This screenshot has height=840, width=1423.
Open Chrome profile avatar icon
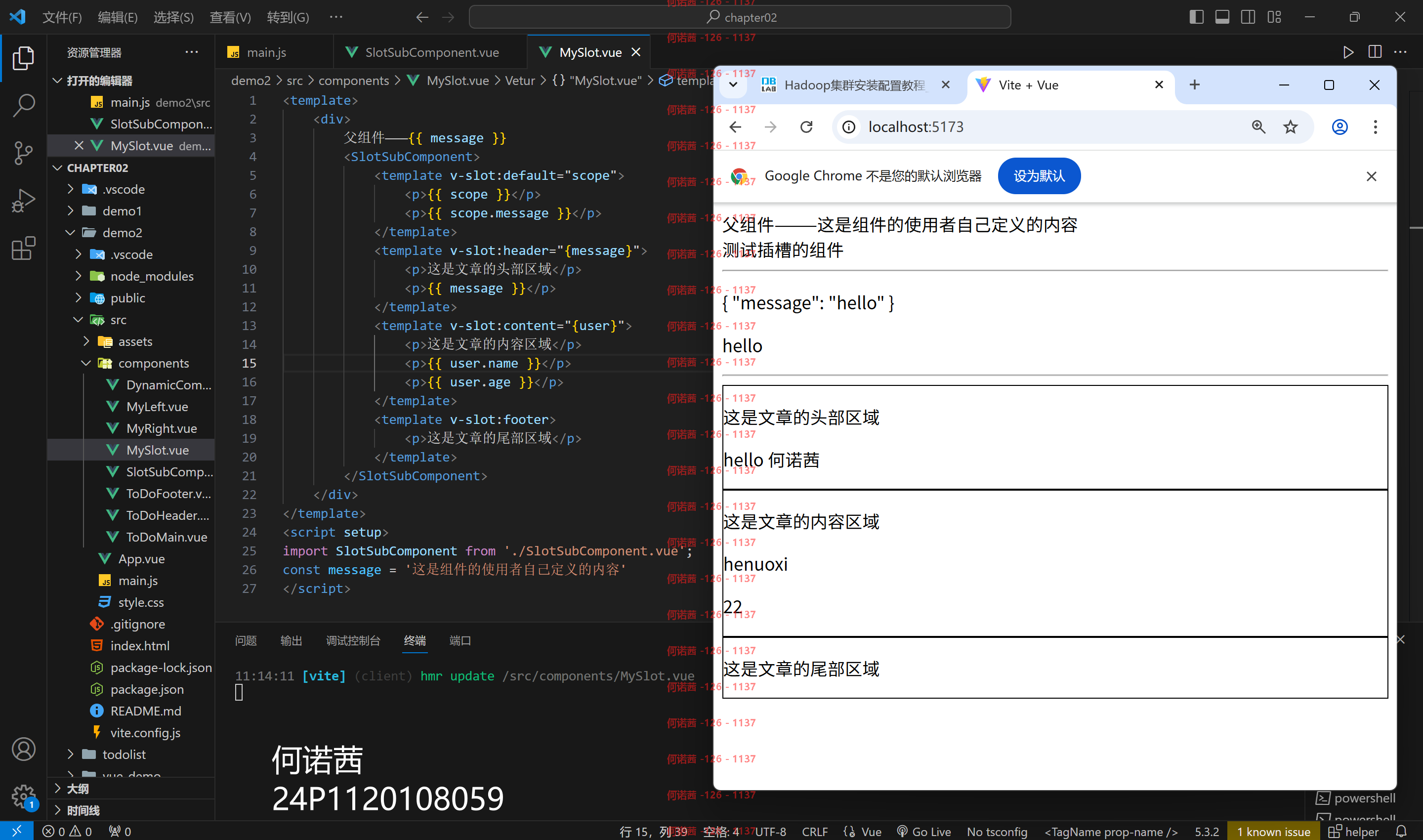[1340, 127]
